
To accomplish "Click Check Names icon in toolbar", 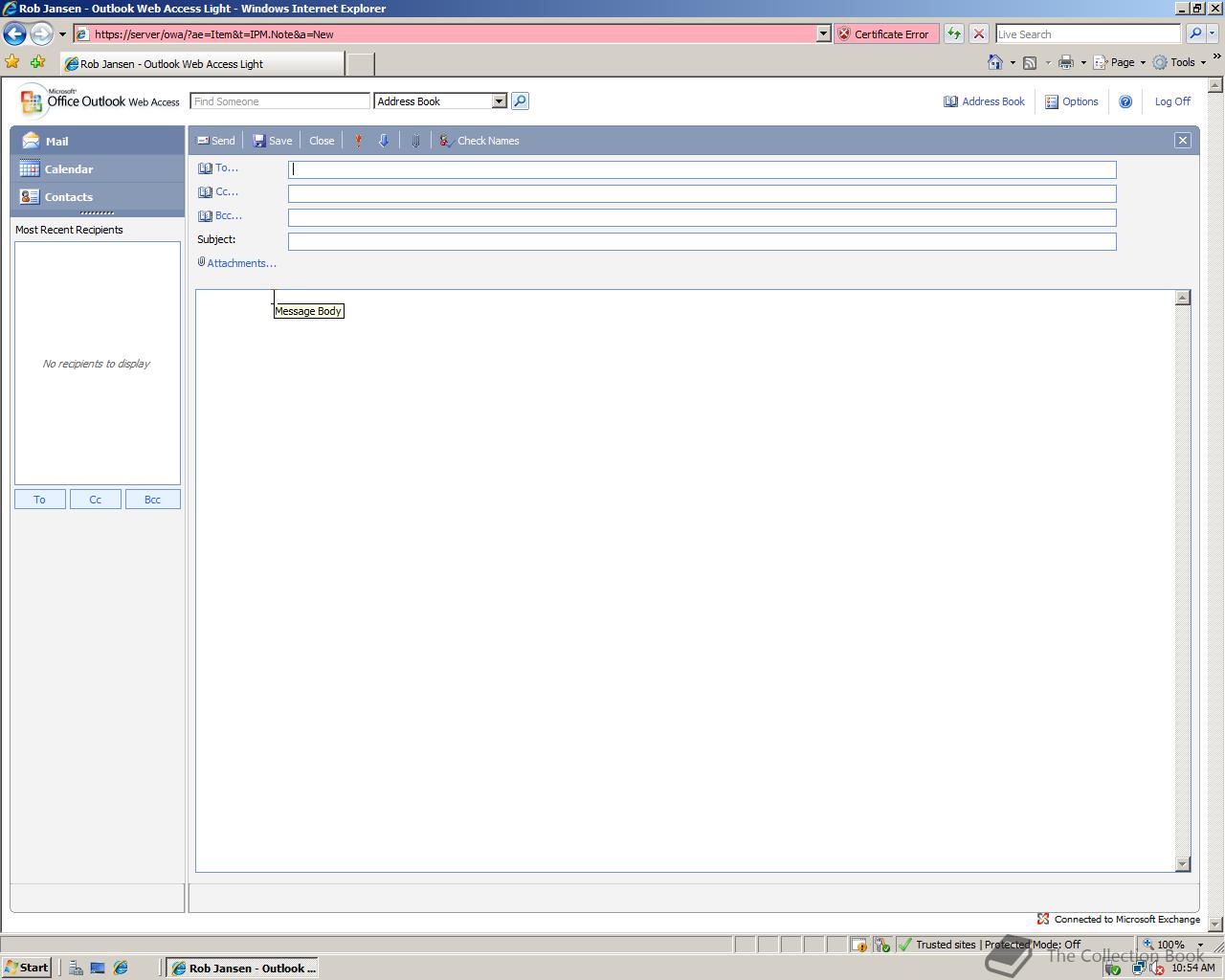I will tap(446, 141).
